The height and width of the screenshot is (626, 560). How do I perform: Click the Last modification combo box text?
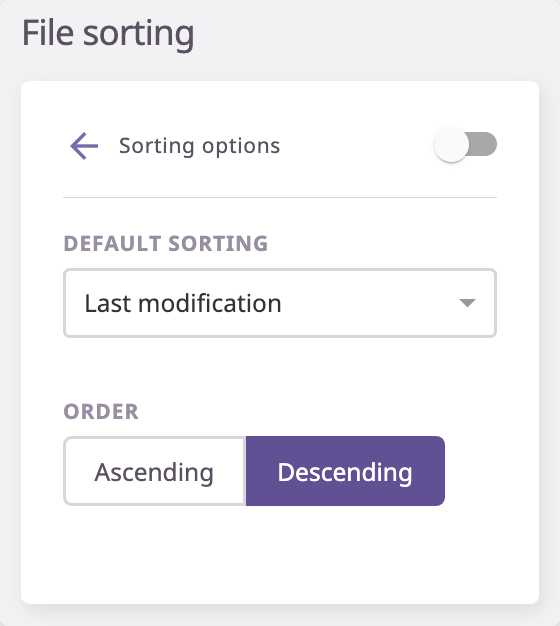click(x=183, y=303)
